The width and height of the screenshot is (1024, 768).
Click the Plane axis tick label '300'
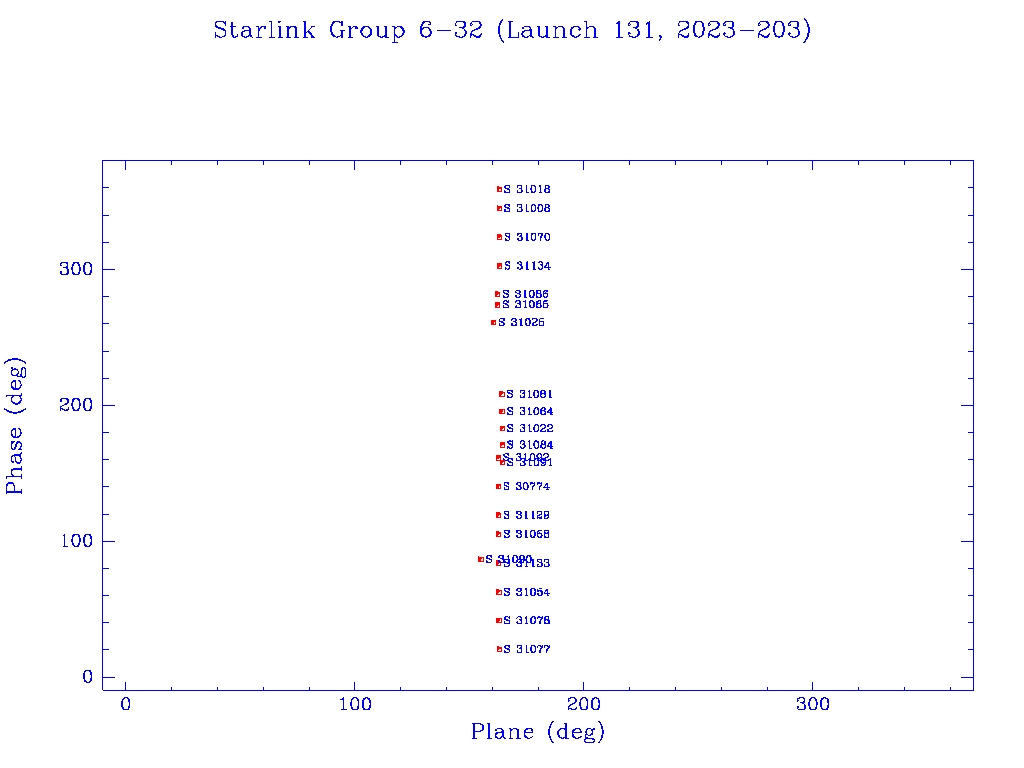(813, 705)
